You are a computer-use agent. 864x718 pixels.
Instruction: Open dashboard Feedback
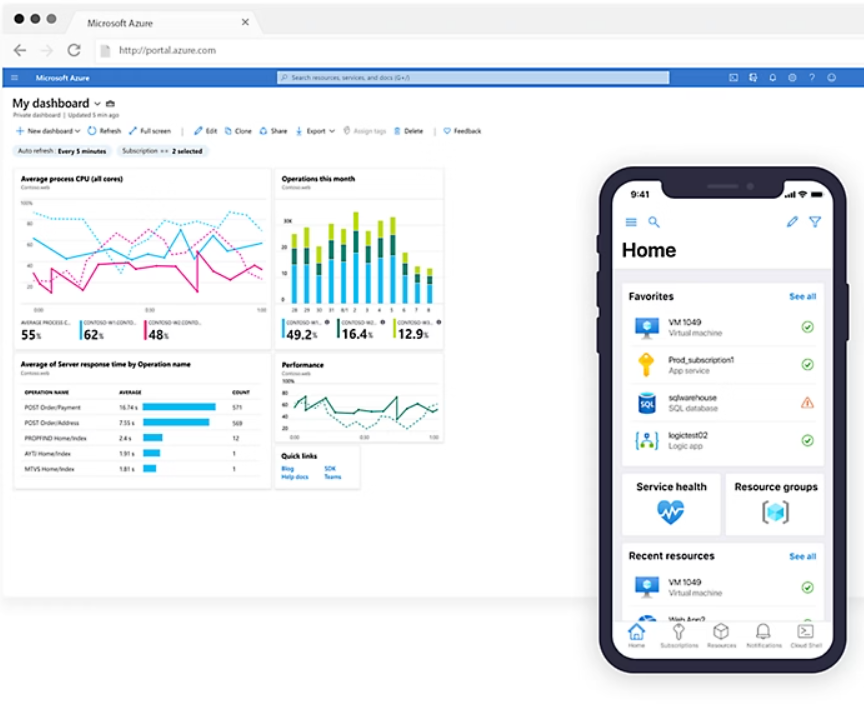coord(462,131)
